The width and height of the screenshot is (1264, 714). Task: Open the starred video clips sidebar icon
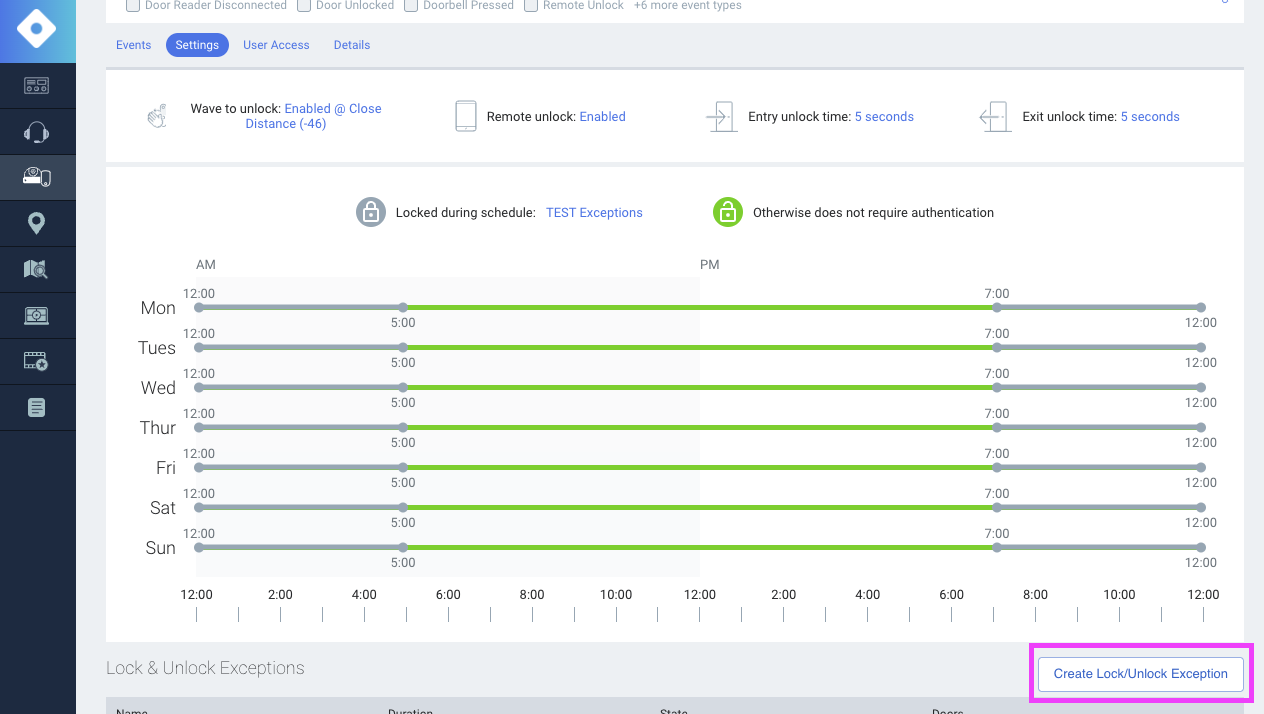(37, 361)
